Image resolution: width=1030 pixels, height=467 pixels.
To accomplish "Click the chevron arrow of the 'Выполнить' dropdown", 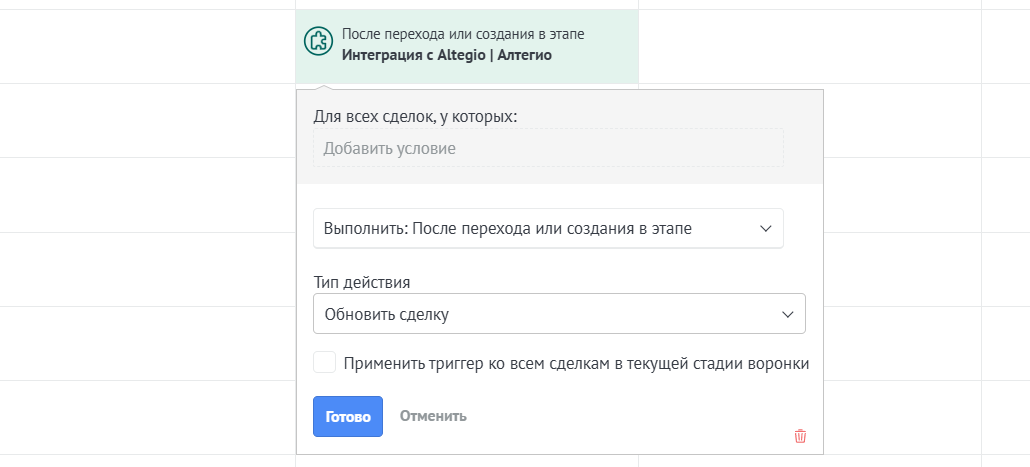I will pyautogui.click(x=765, y=229).
